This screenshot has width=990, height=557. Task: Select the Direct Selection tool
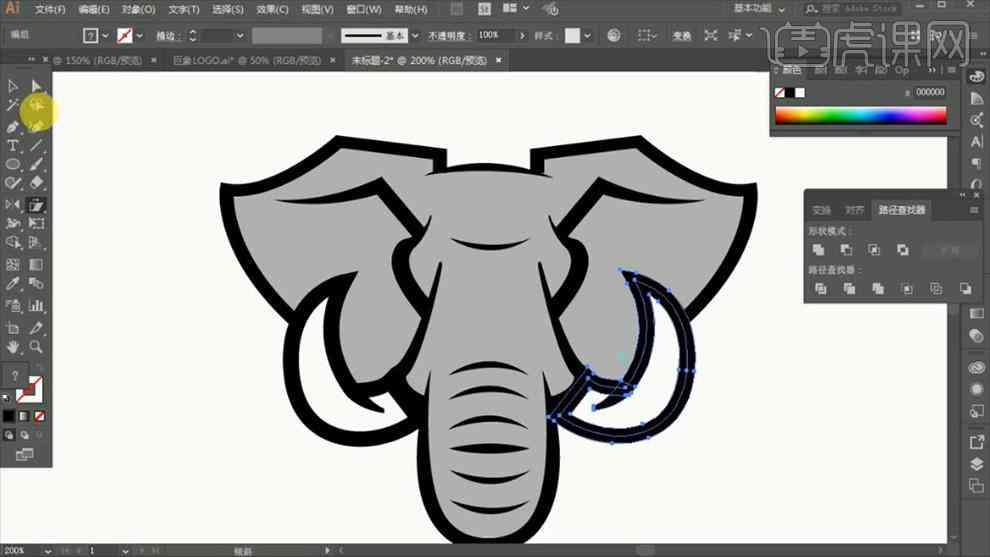(36, 86)
